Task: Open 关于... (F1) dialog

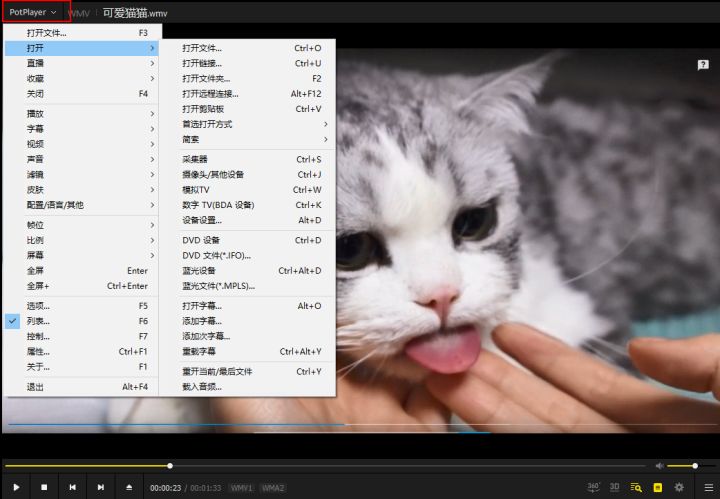Action: pyautogui.click(x=82, y=366)
